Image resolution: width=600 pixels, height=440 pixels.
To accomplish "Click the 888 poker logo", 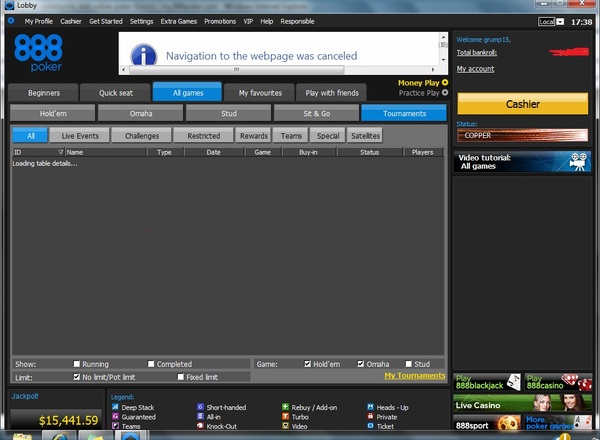I will pos(38,53).
